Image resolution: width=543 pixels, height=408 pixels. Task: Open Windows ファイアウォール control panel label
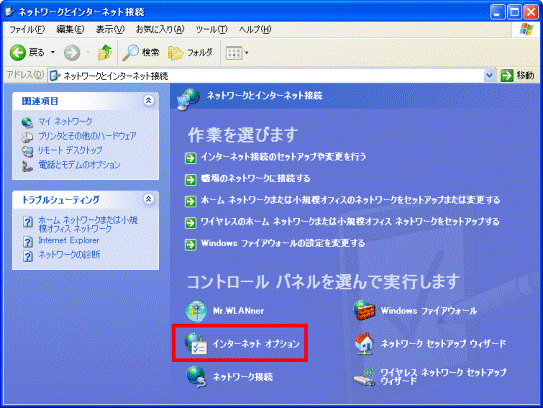pyautogui.click(x=429, y=311)
